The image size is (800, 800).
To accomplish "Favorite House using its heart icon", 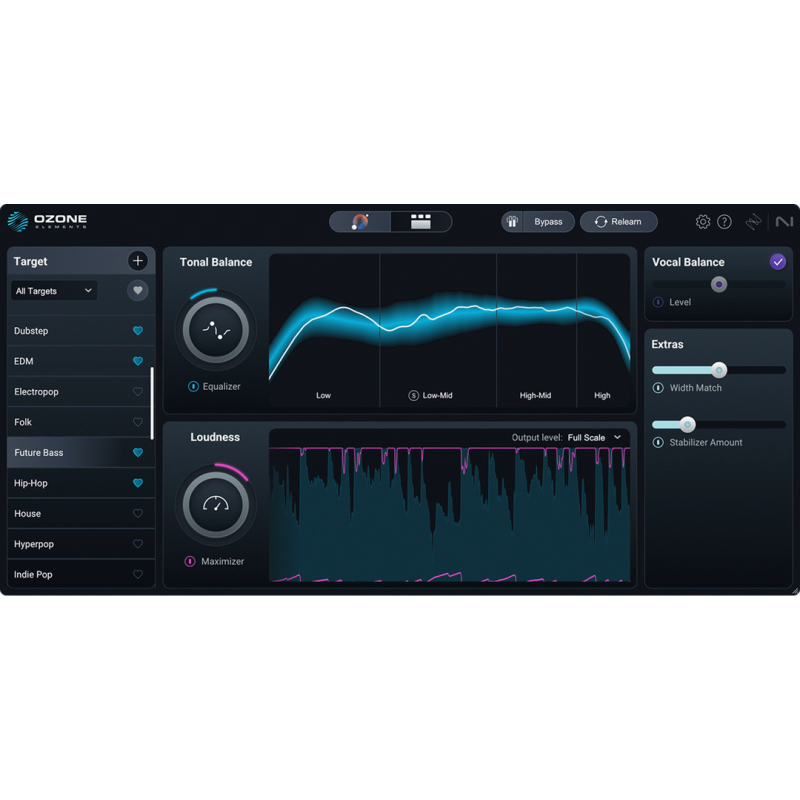I will tap(138, 513).
